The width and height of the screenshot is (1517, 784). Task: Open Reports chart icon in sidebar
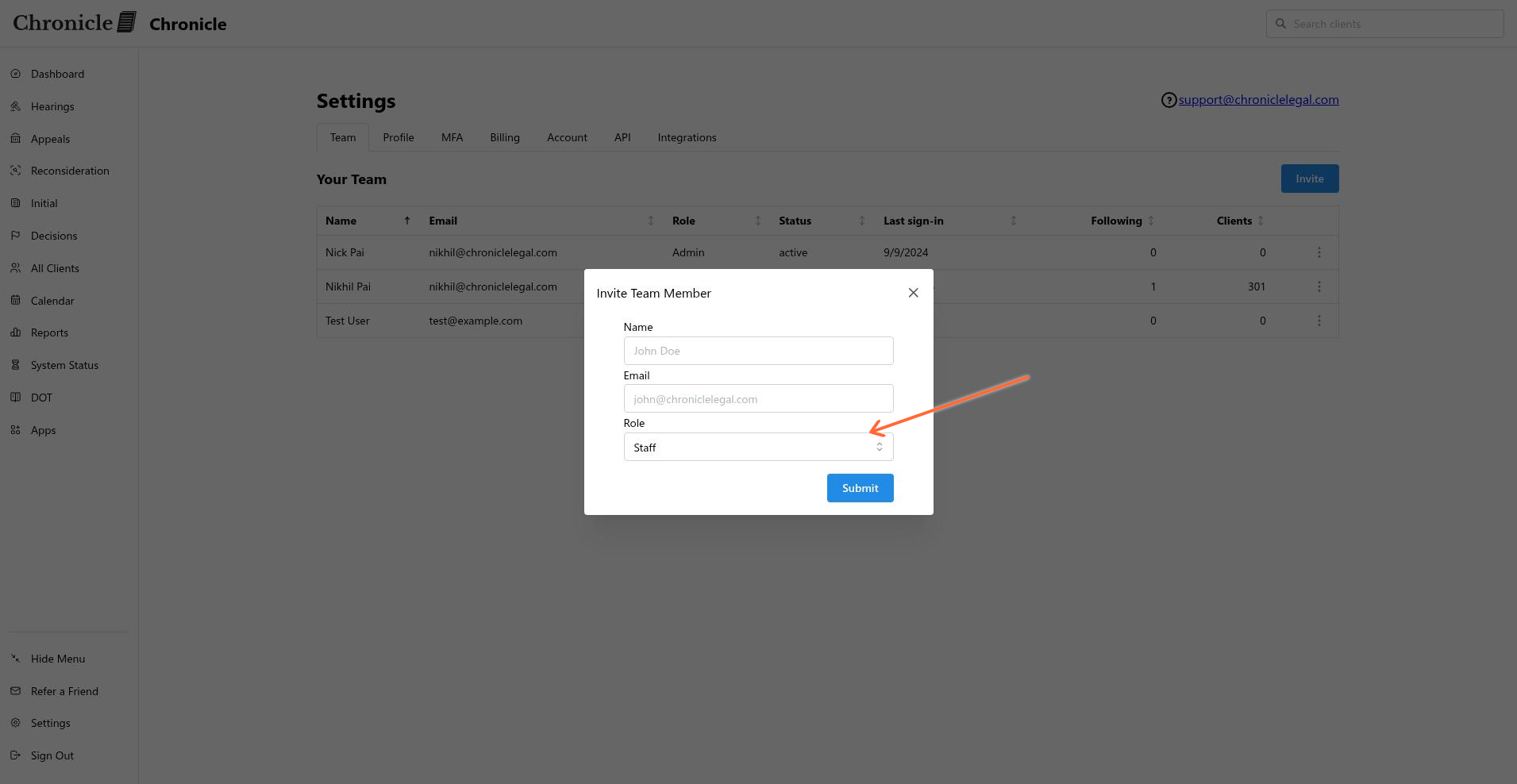[x=15, y=332]
